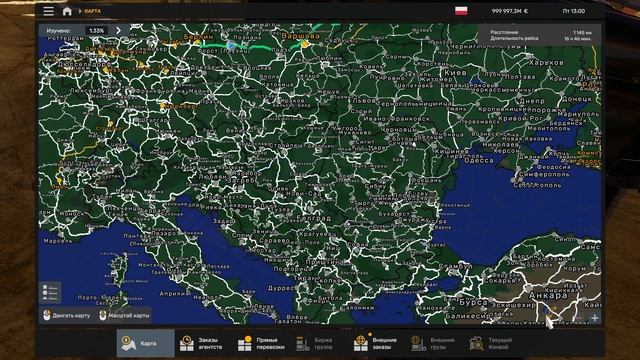
Task: Click the Внешние заказы globe-box icon
Action: [x=361, y=344]
